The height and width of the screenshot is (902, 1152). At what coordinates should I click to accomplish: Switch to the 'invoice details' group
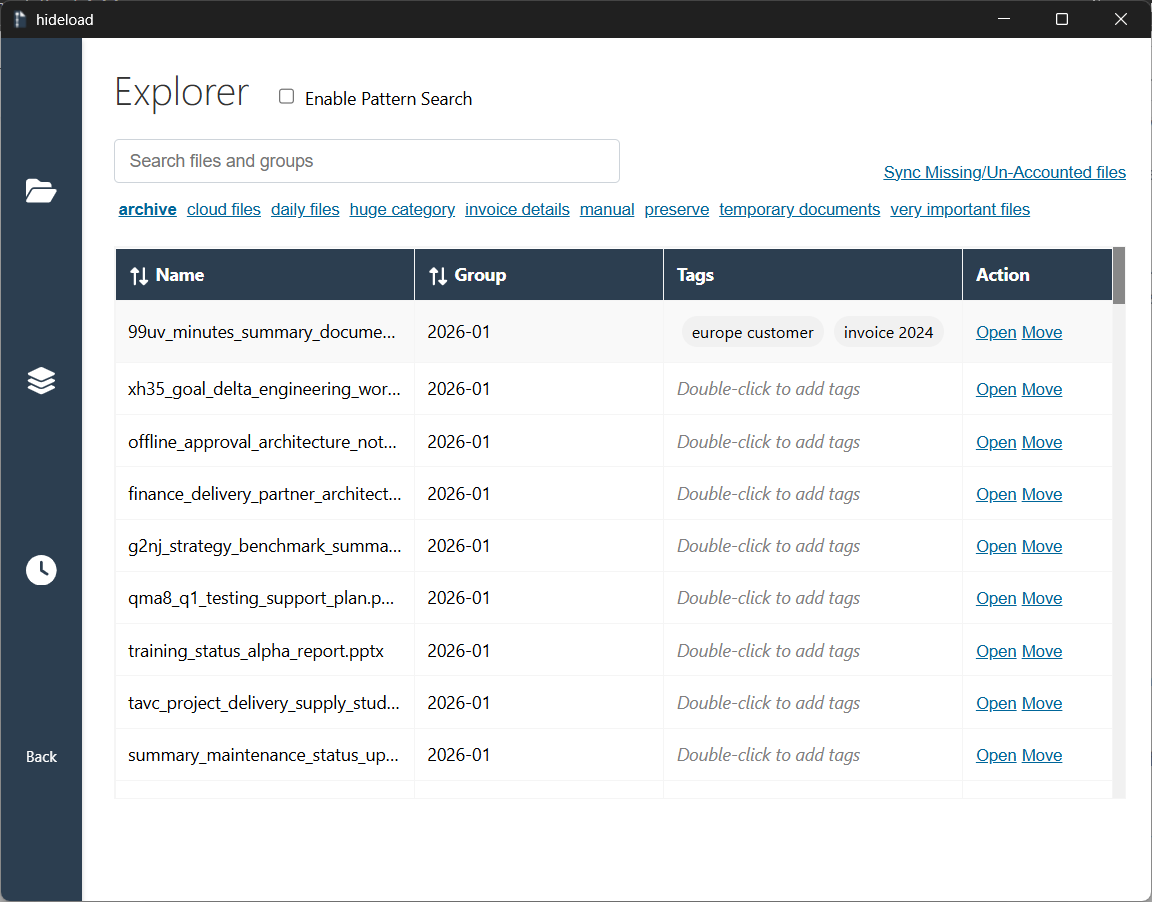(x=517, y=209)
